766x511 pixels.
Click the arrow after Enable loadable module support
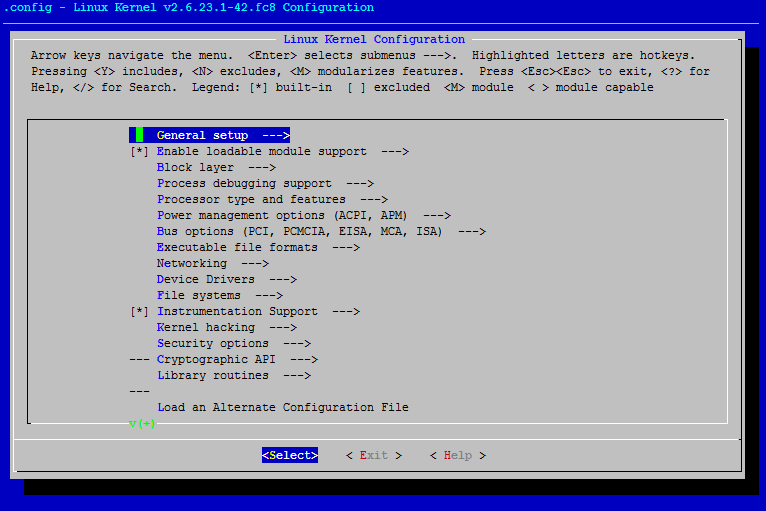395,151
